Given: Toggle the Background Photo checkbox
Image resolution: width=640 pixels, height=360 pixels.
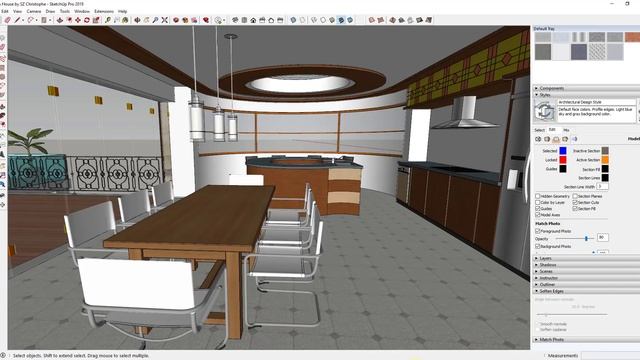Looking at the screenshot, I should point(538,246).
